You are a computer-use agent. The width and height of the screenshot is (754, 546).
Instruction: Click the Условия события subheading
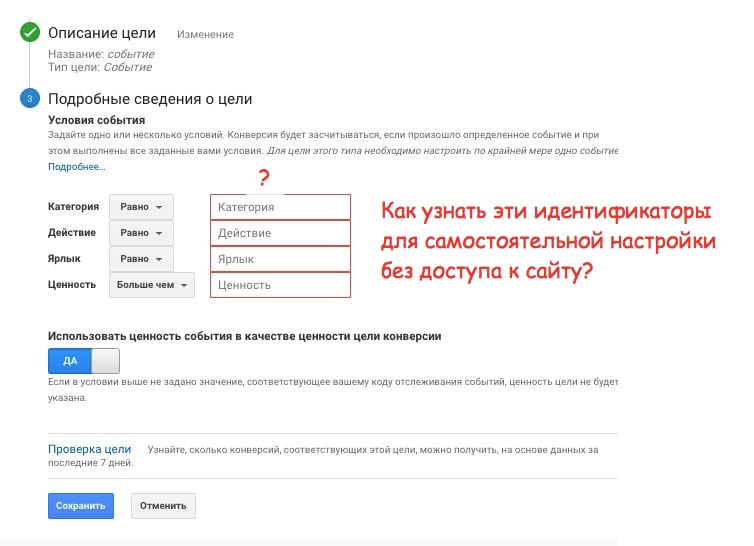click(x=96, y=120)
